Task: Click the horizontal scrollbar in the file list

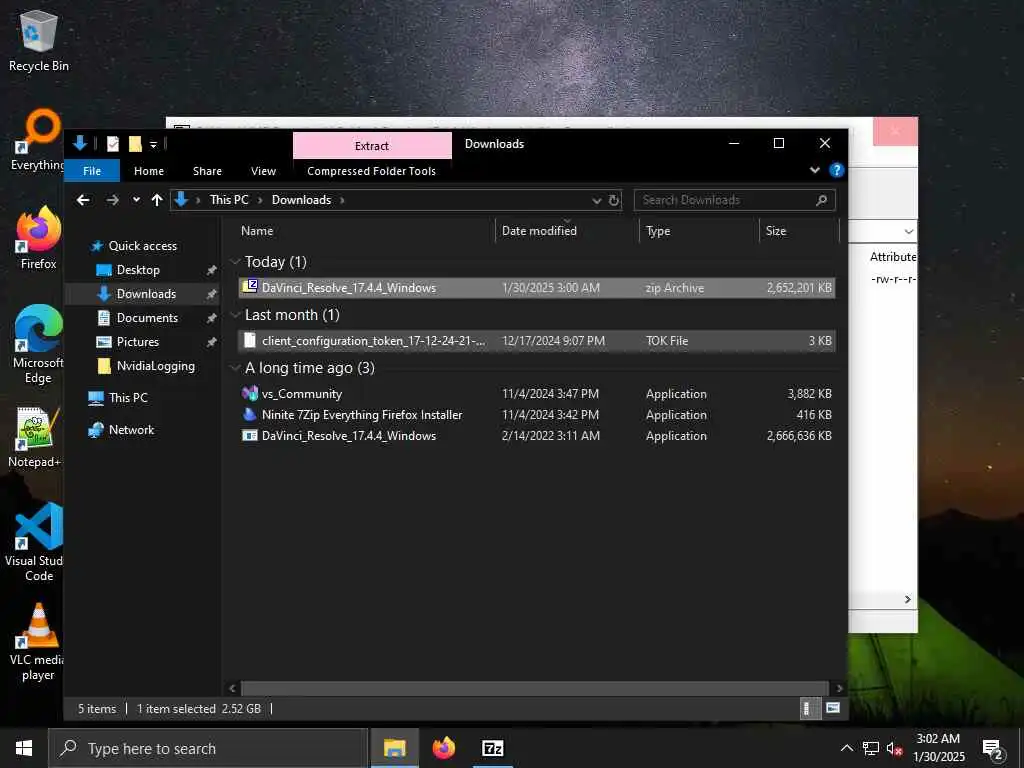Action: (535, 688)
